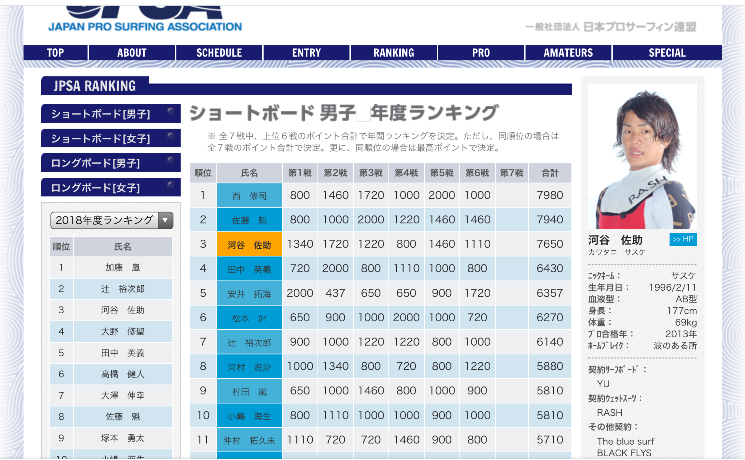This screenshot has height=460, width=745.
Task: Open the SPECIAL menu item
Action: pyautogui.click(x=666, y=53)
